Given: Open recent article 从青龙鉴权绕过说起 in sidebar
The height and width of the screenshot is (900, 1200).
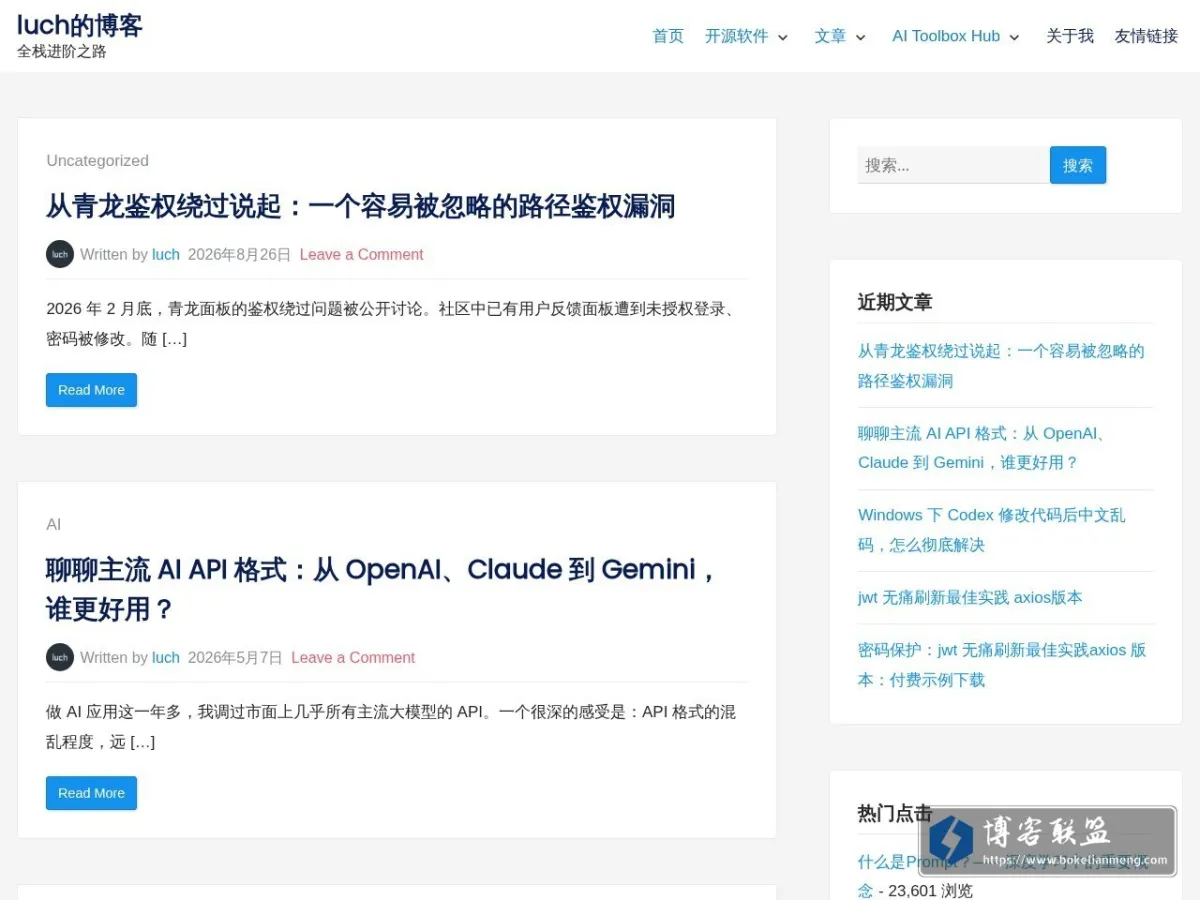Looking at the screenshot, I should tap(1001, 366).
